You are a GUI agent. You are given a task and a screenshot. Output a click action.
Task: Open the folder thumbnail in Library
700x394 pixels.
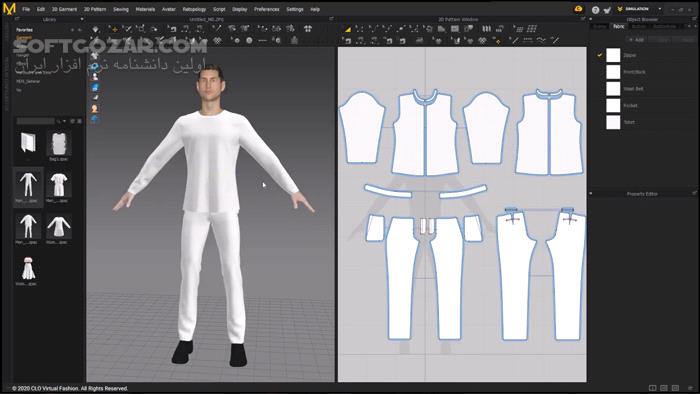(x=28, y=143)
